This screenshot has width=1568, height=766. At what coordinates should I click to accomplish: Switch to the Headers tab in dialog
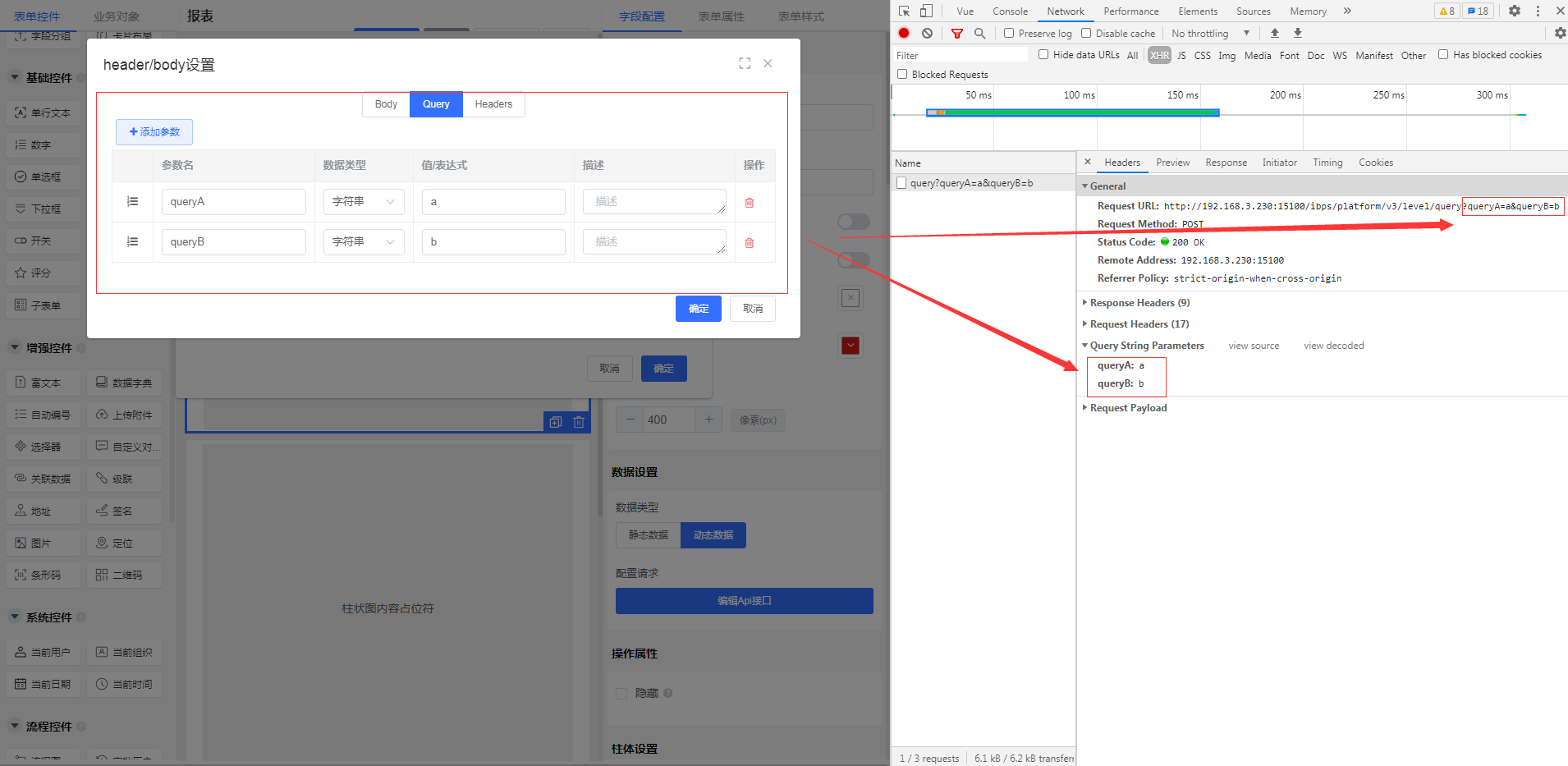[493, 104]
